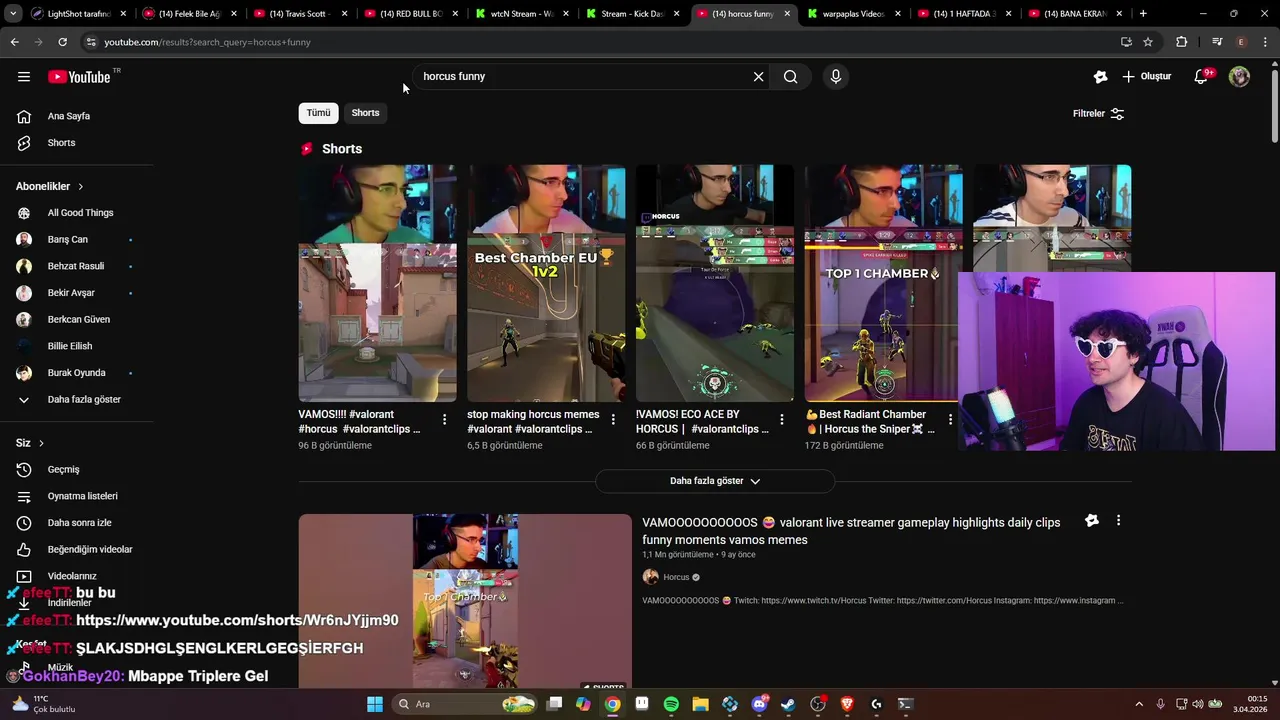Open Steam from the taskbar
Screen dimensions: 1280x720
(x=788, y=704)
